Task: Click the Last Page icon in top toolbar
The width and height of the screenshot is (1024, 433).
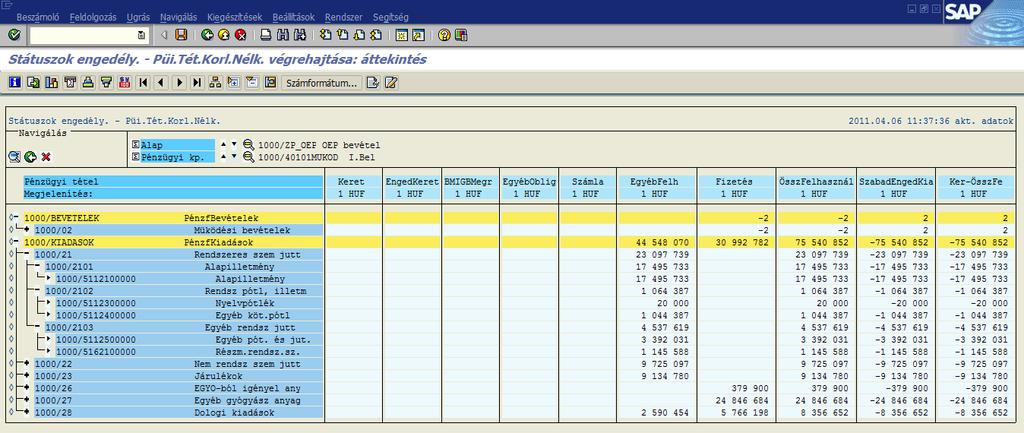Action: click(x=376, y=35)
